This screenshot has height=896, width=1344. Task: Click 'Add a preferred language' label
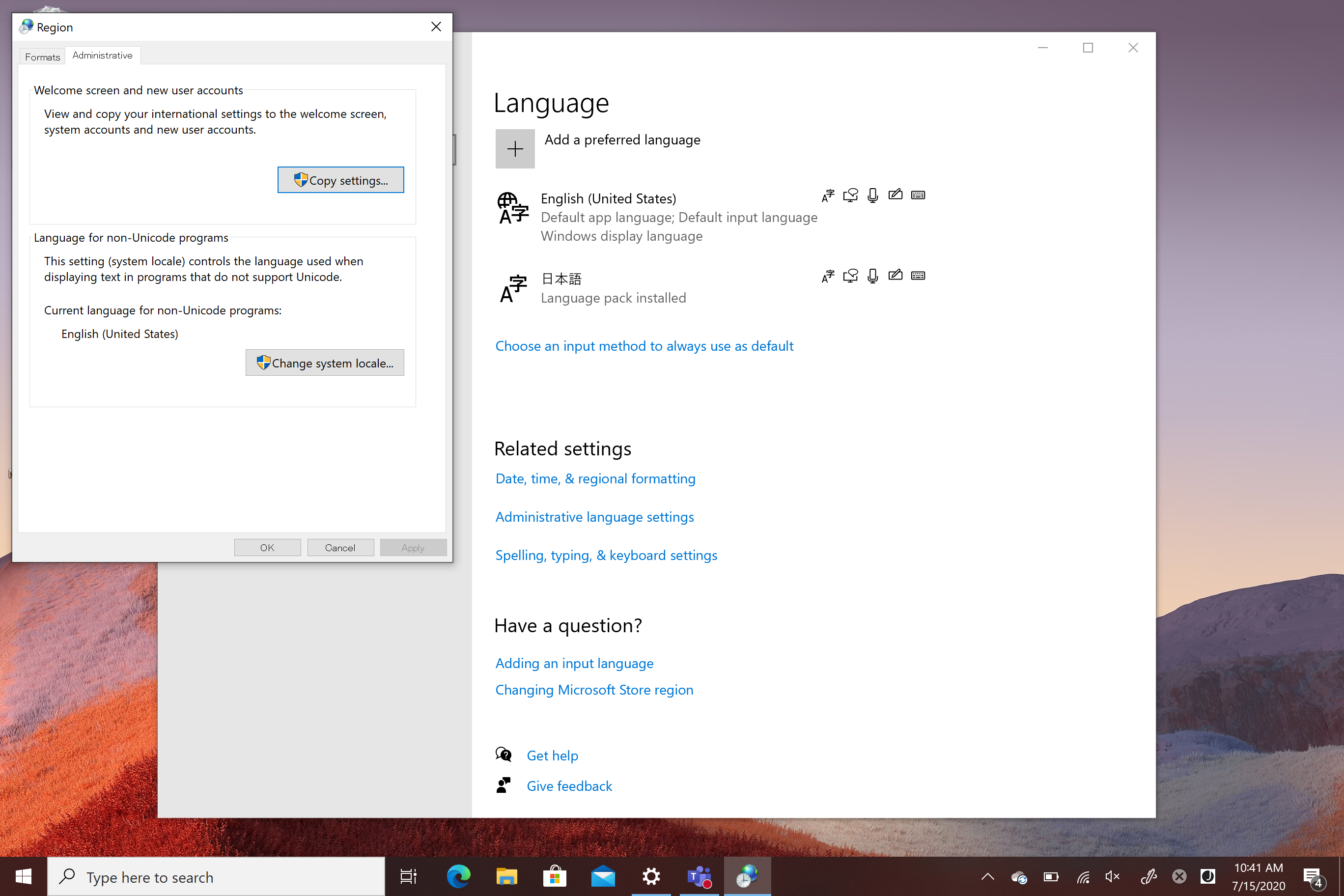[x=622, y=140]
